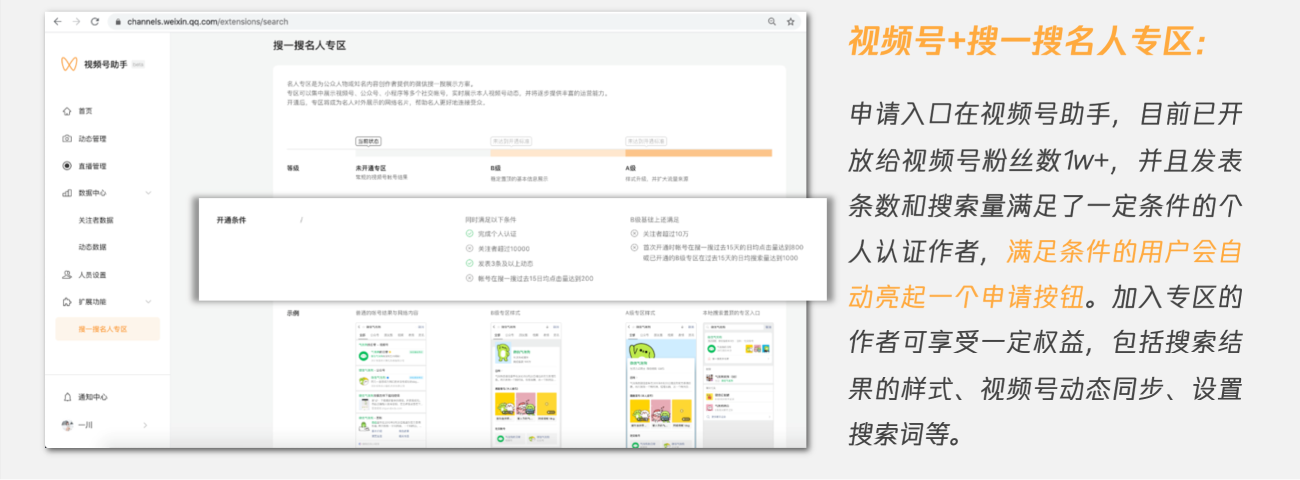This screenshot has width=1300, height=480.
Task: Click the 当前状态 tag
Action: pos(368,141)
